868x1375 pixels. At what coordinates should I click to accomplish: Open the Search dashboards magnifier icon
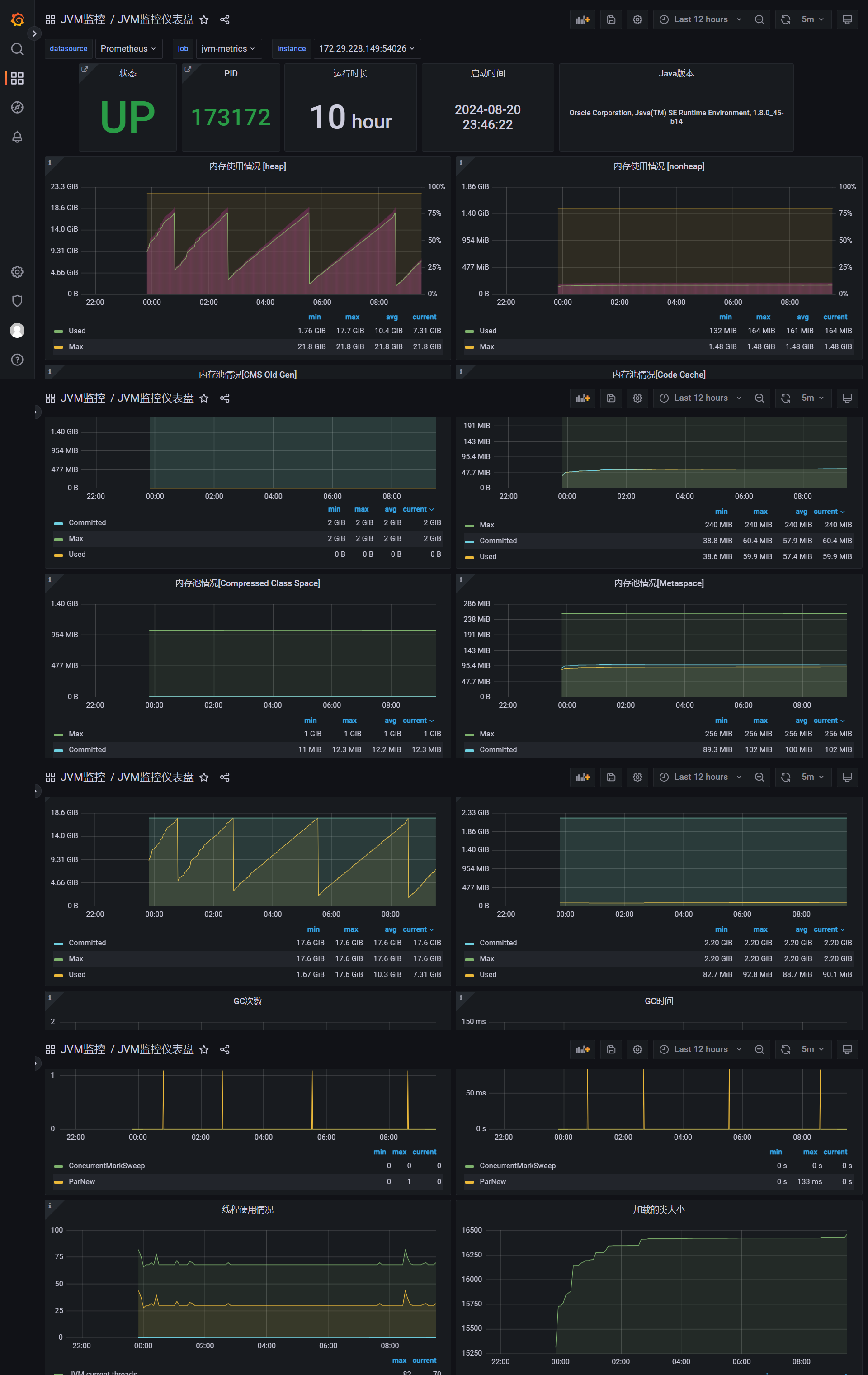(x=17, y=49)
